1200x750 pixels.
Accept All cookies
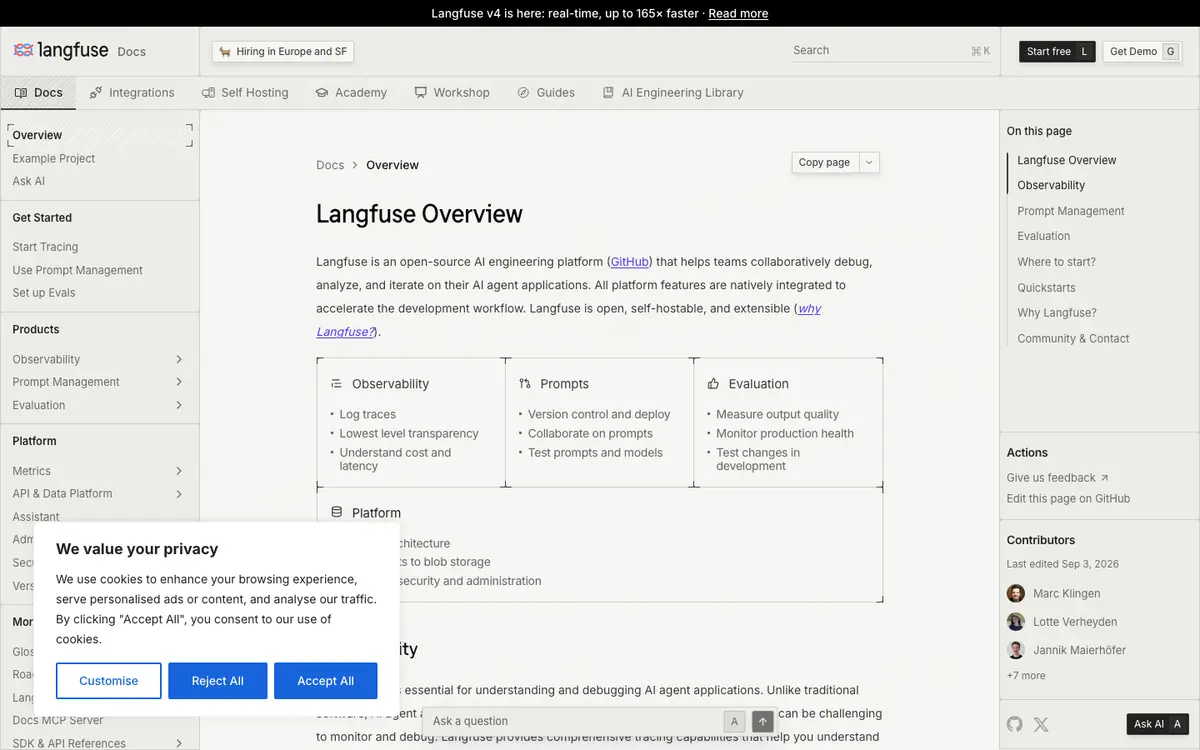pos(326,681)
